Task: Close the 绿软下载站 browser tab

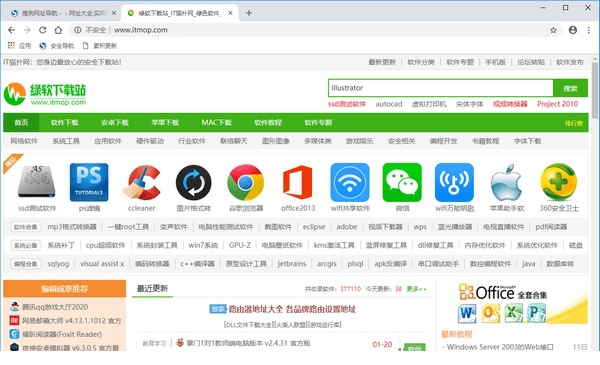Action: (230, 13)
